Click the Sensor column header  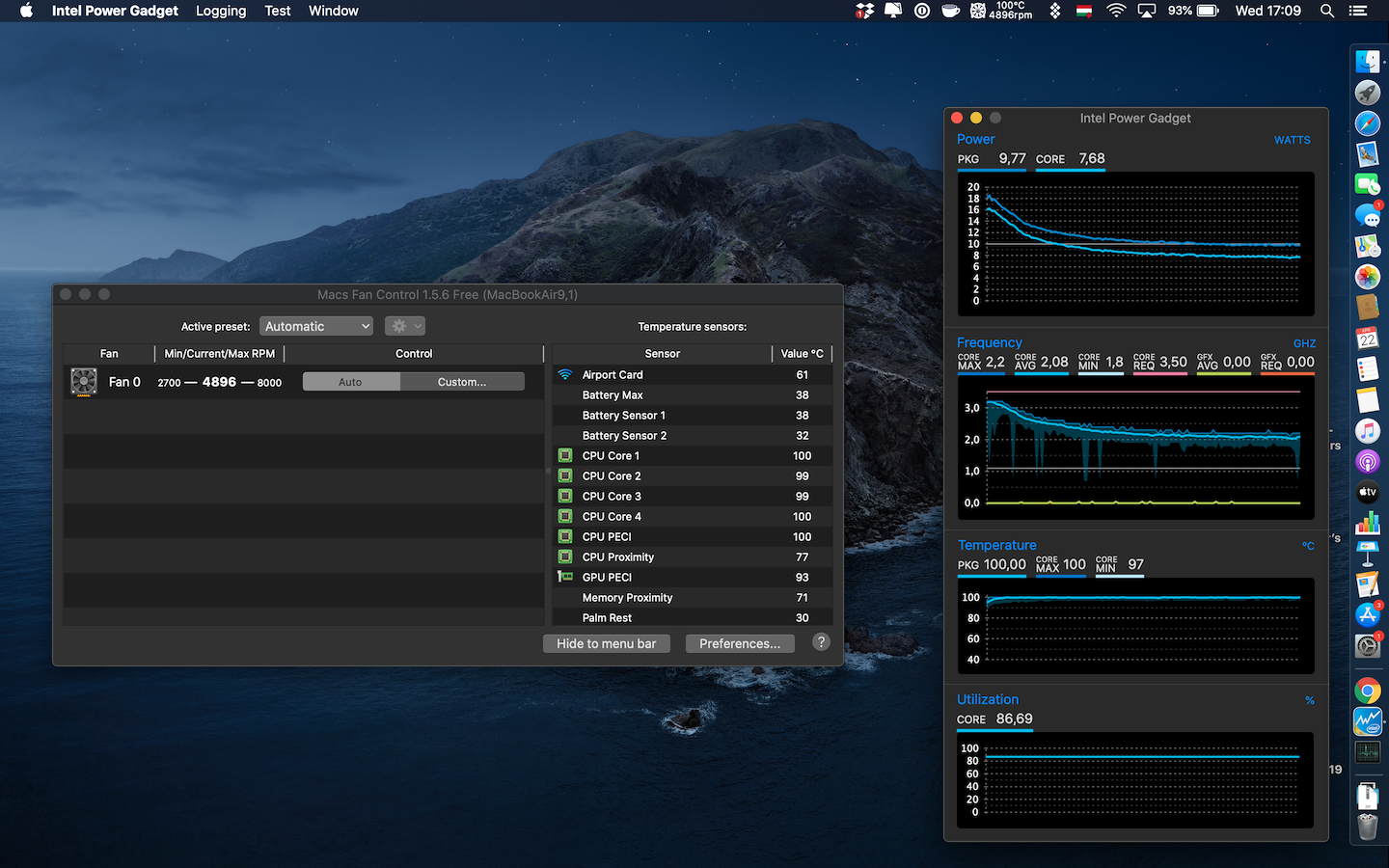pos(663,353)
